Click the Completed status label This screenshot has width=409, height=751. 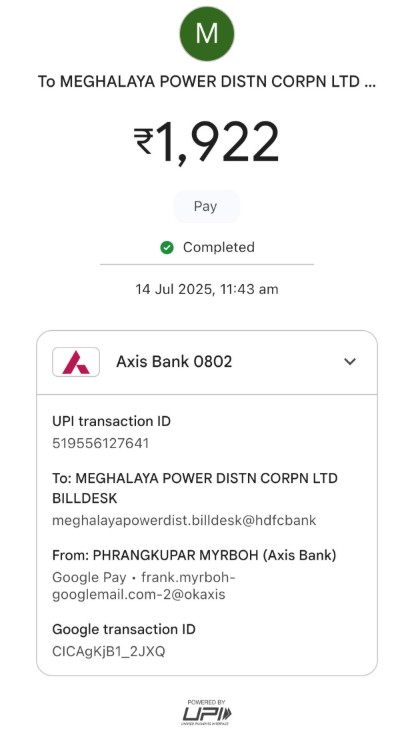(219, 248)
